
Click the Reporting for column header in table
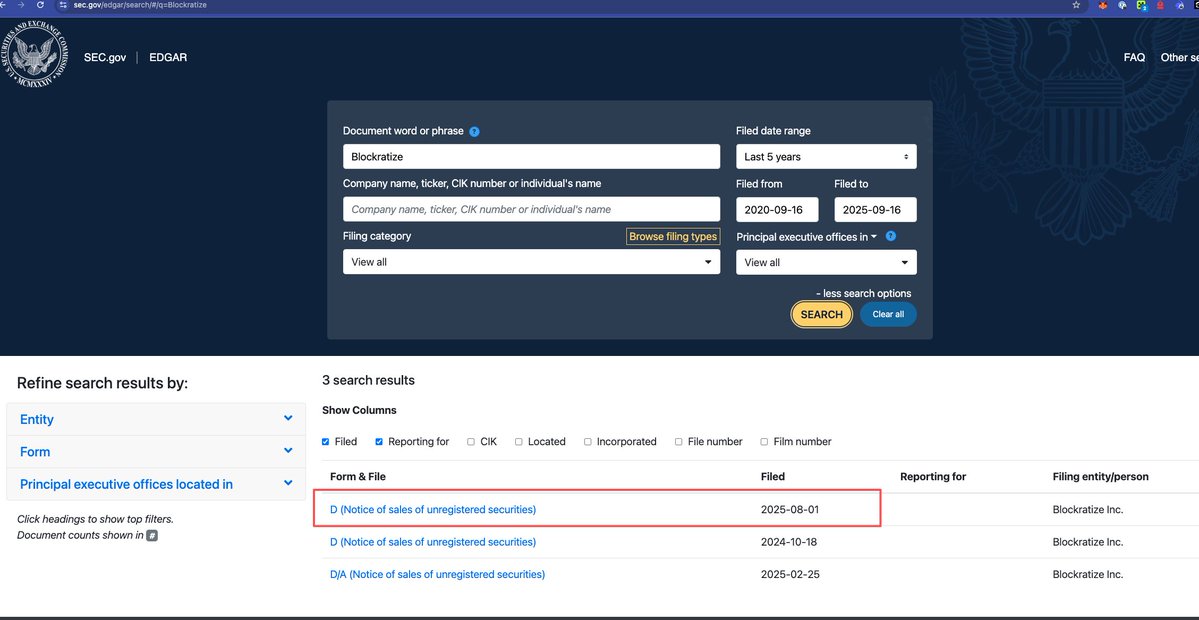pyautogui.click(x=933, y=476)
